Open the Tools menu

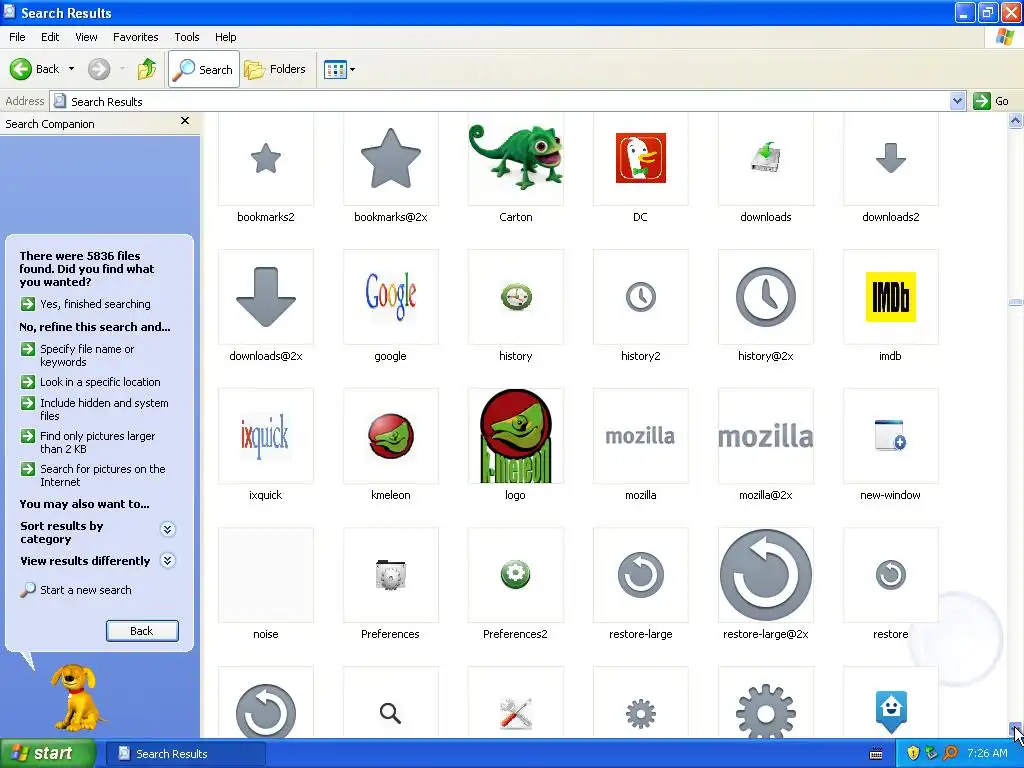point(187,37)
